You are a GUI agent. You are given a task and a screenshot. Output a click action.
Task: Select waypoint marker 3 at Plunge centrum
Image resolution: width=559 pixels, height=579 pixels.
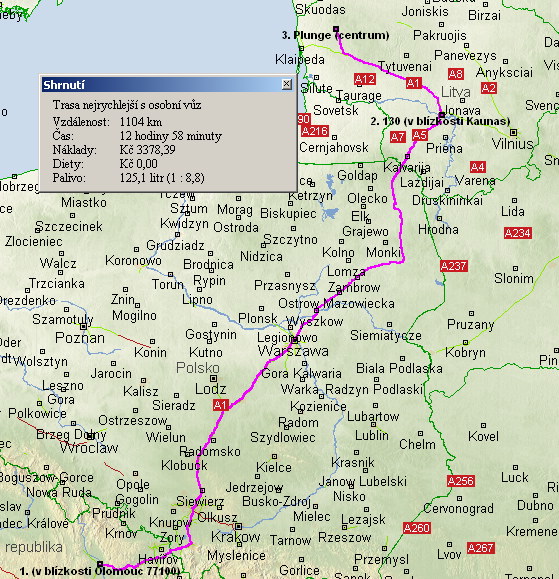pyautogui.click(x=336, y=28)
